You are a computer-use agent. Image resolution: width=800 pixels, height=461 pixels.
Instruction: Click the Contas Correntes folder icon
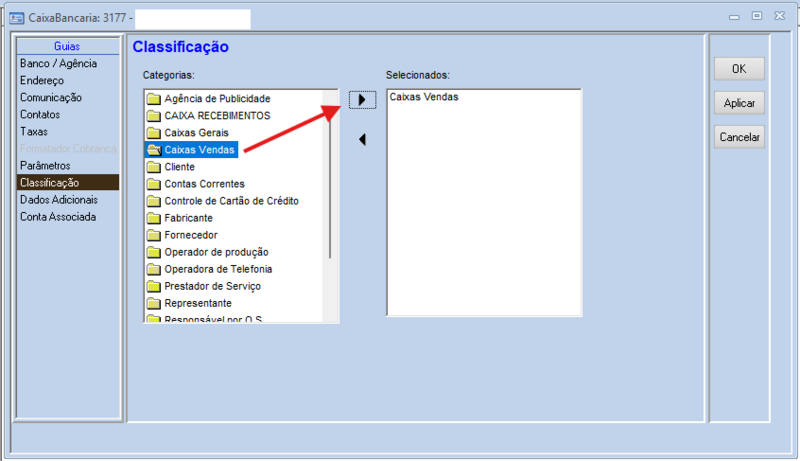coord(154,184)
